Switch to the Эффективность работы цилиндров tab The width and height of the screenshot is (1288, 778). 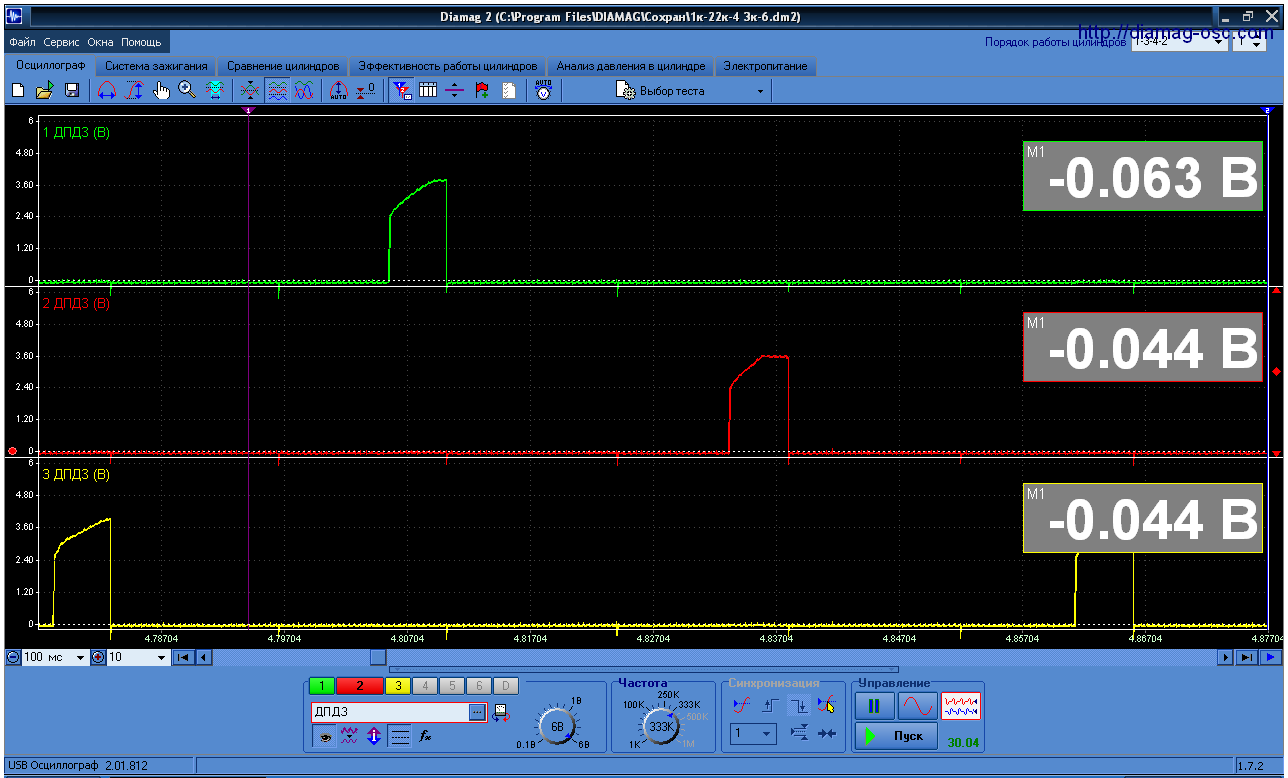(448, 66)
